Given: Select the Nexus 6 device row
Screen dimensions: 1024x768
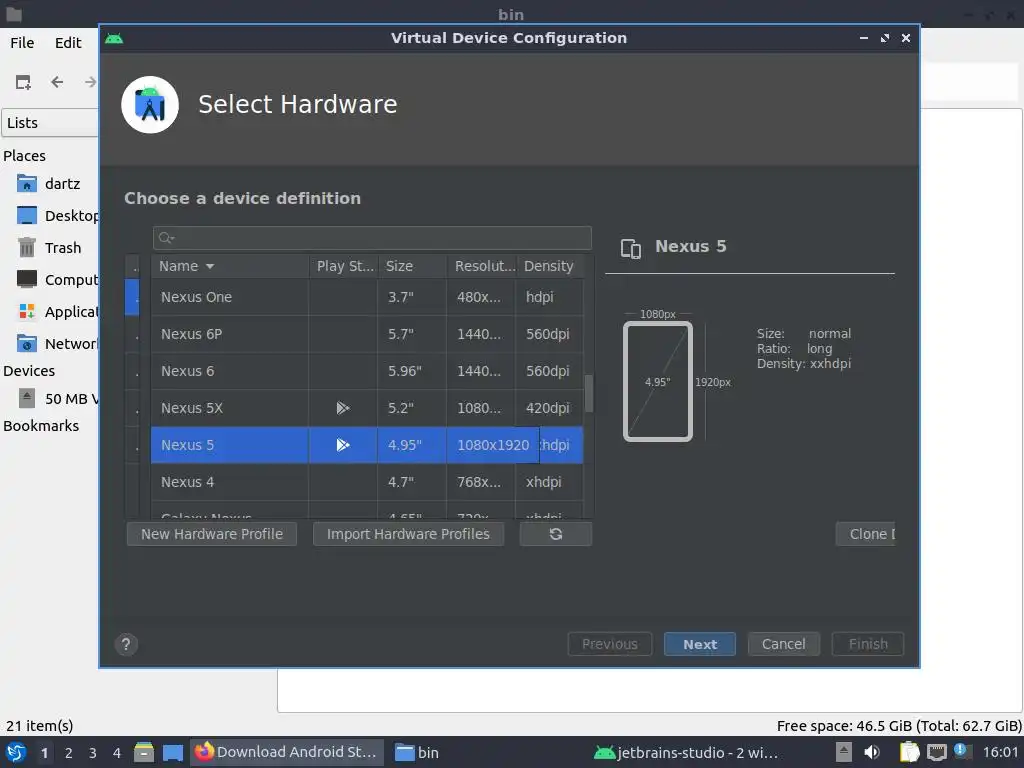Looking at the screenshot, I should coord(367,371).
